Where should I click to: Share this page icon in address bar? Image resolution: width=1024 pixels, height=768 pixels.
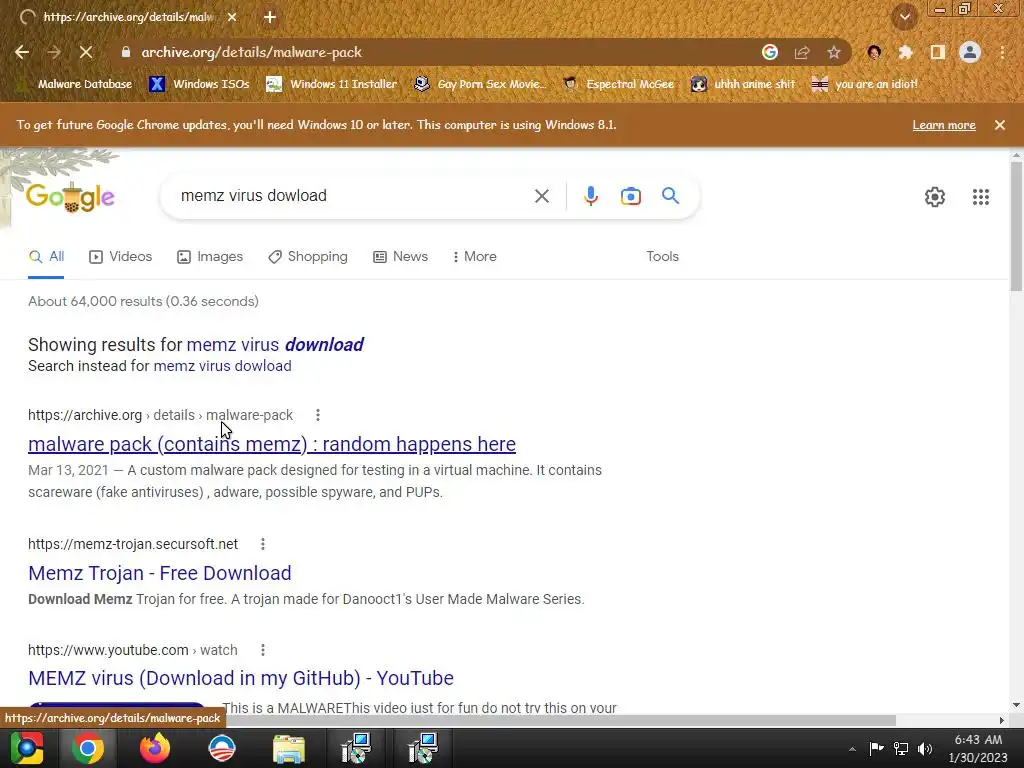[802, 52]
